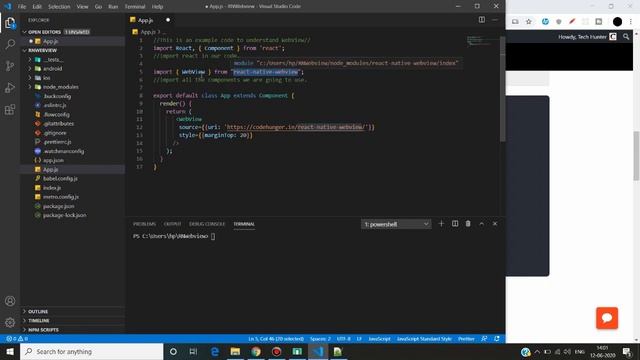Split the editor to the right
This screenshot has height=360, width=640.
point(482,20)
